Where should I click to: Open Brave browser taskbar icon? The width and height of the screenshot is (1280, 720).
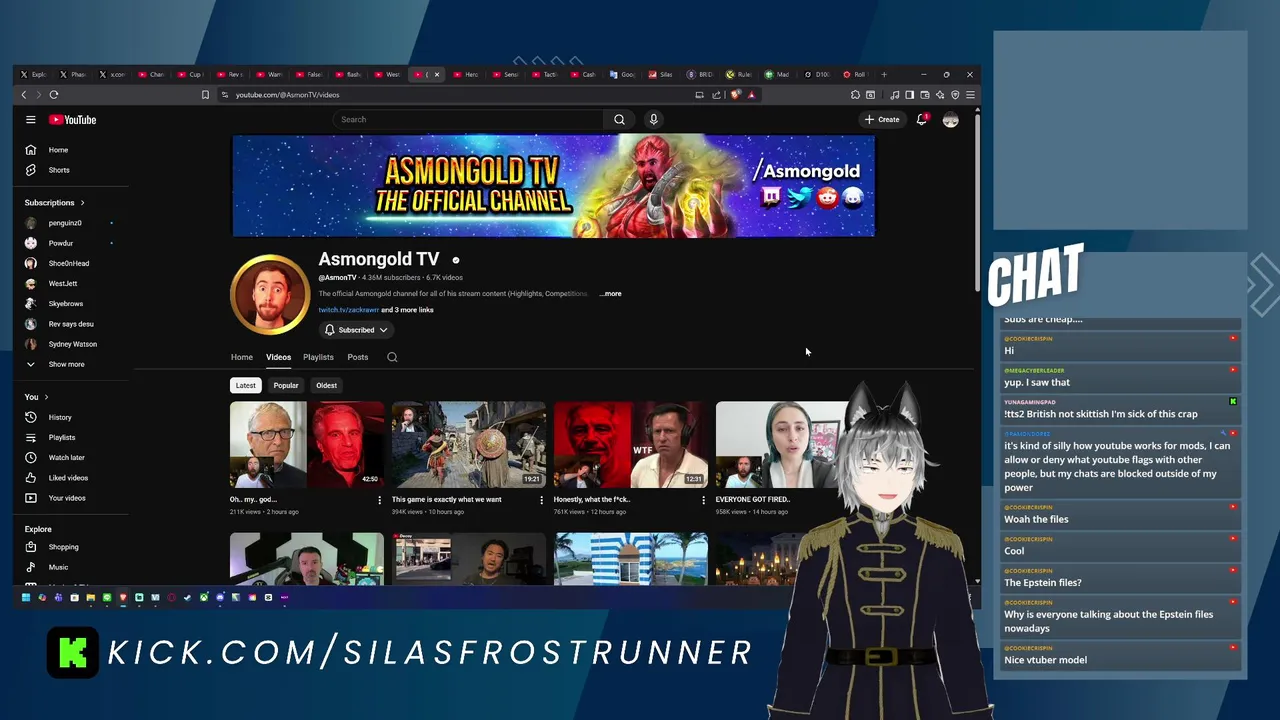click(x=123, y=597)
